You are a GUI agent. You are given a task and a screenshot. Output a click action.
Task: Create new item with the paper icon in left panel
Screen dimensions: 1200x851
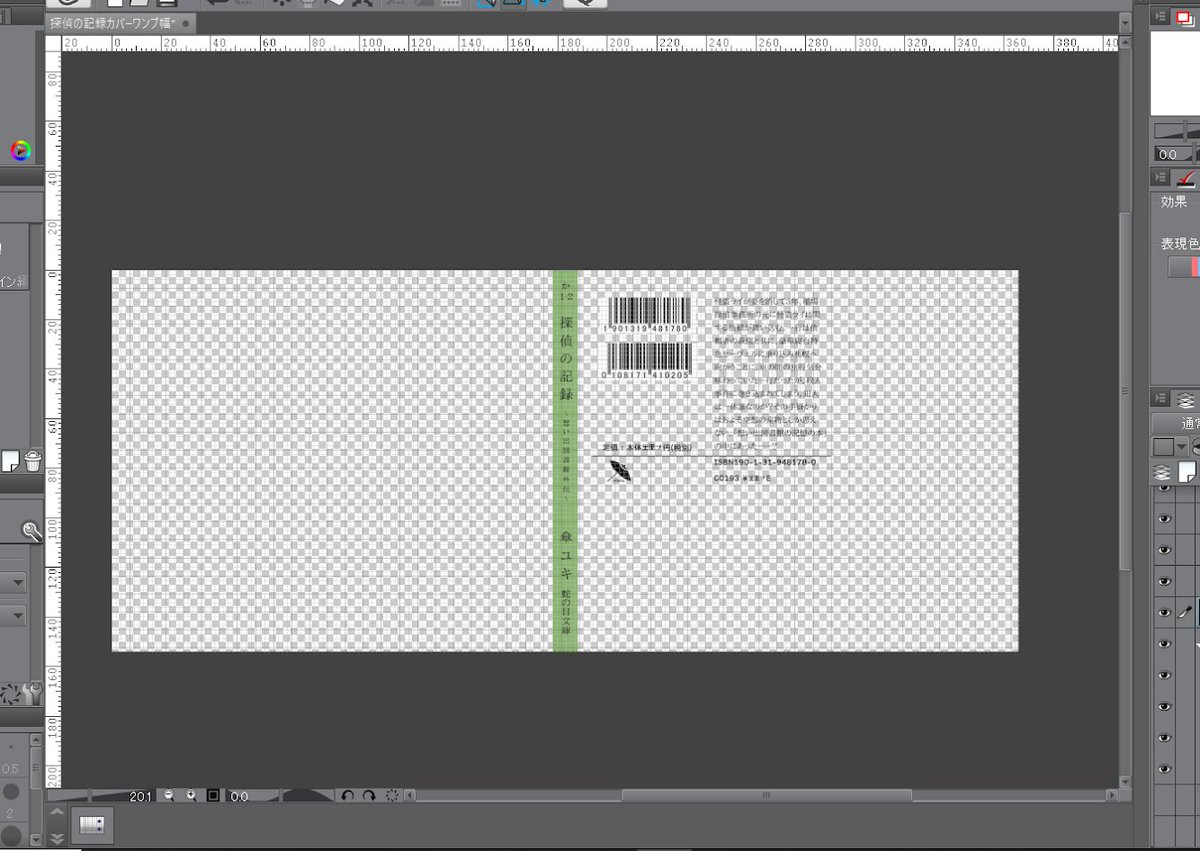[x=11, y=461]
